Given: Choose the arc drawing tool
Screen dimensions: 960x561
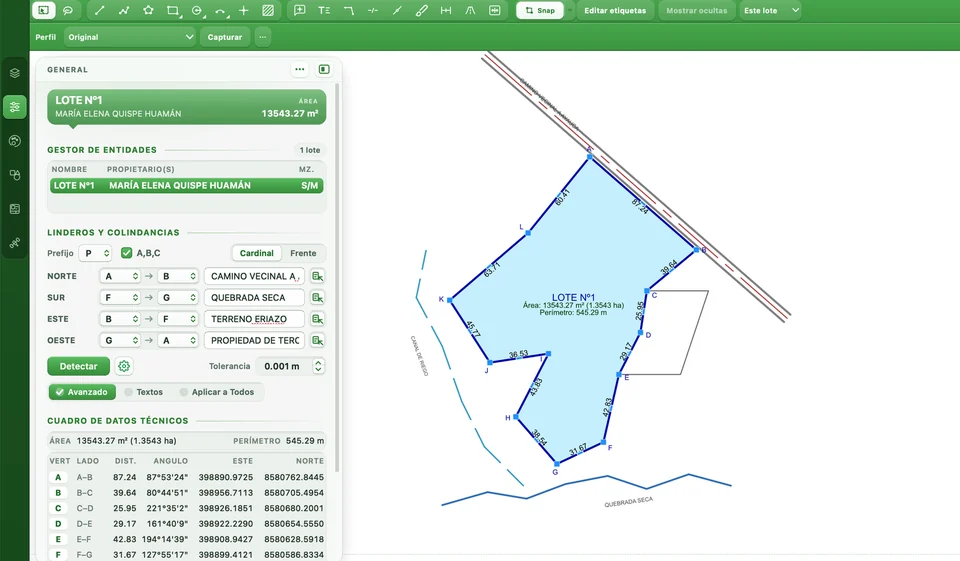Looking at the screenshot, I should (x=220, y=10).
